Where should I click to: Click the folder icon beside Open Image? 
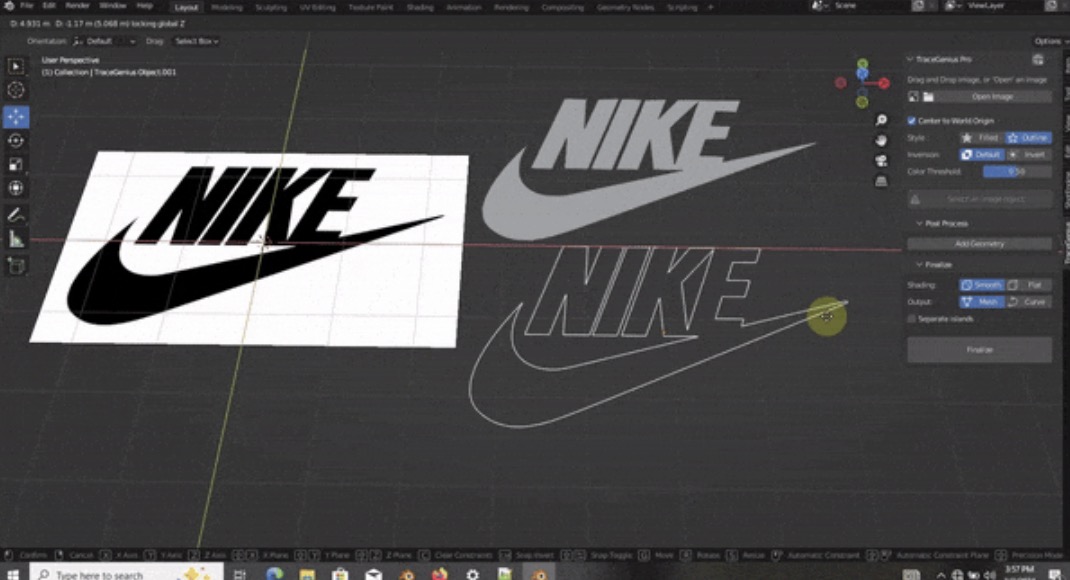click(x=928, y=97)
